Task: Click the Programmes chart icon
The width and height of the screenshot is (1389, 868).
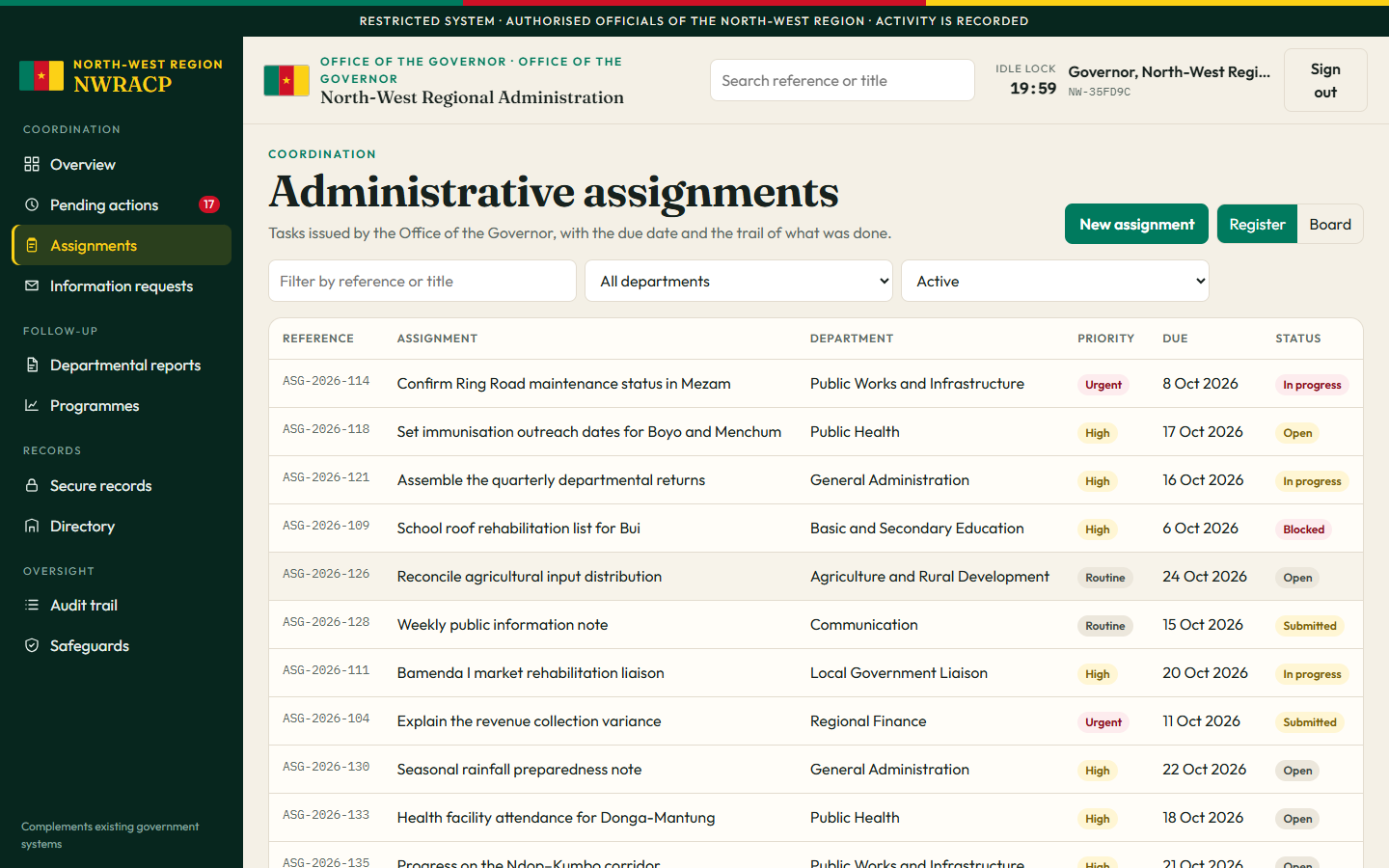Action: [32, 405]
